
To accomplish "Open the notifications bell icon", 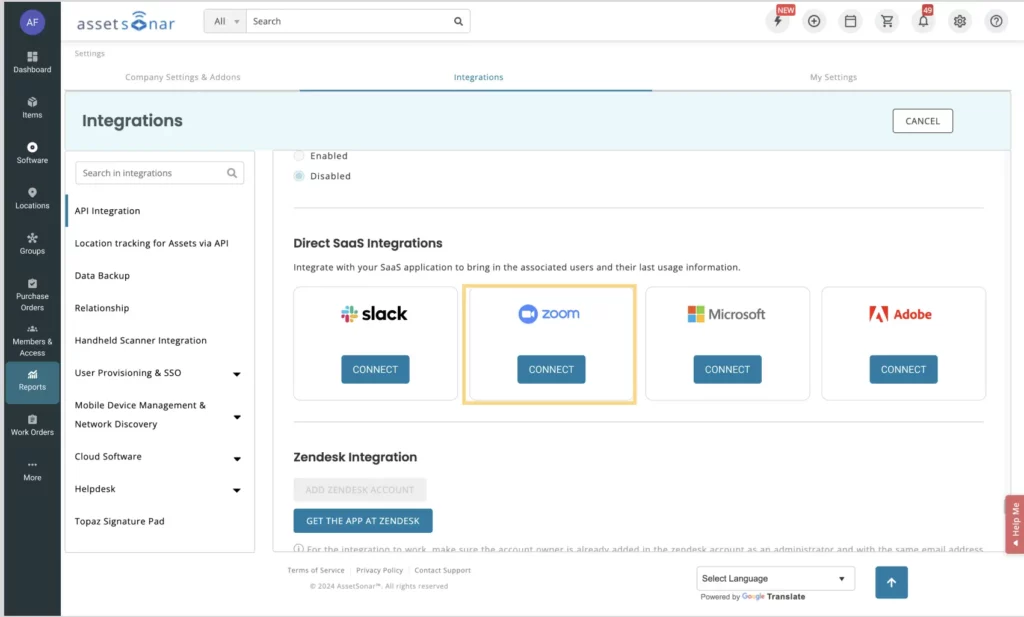I will point(923,21).
